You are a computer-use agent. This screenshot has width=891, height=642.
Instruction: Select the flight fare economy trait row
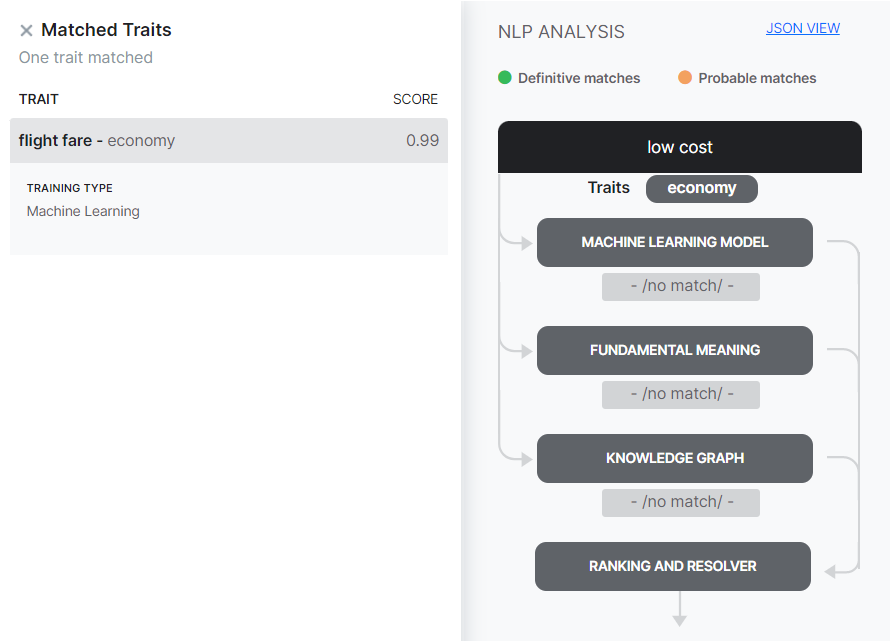[x=228, y=141]
